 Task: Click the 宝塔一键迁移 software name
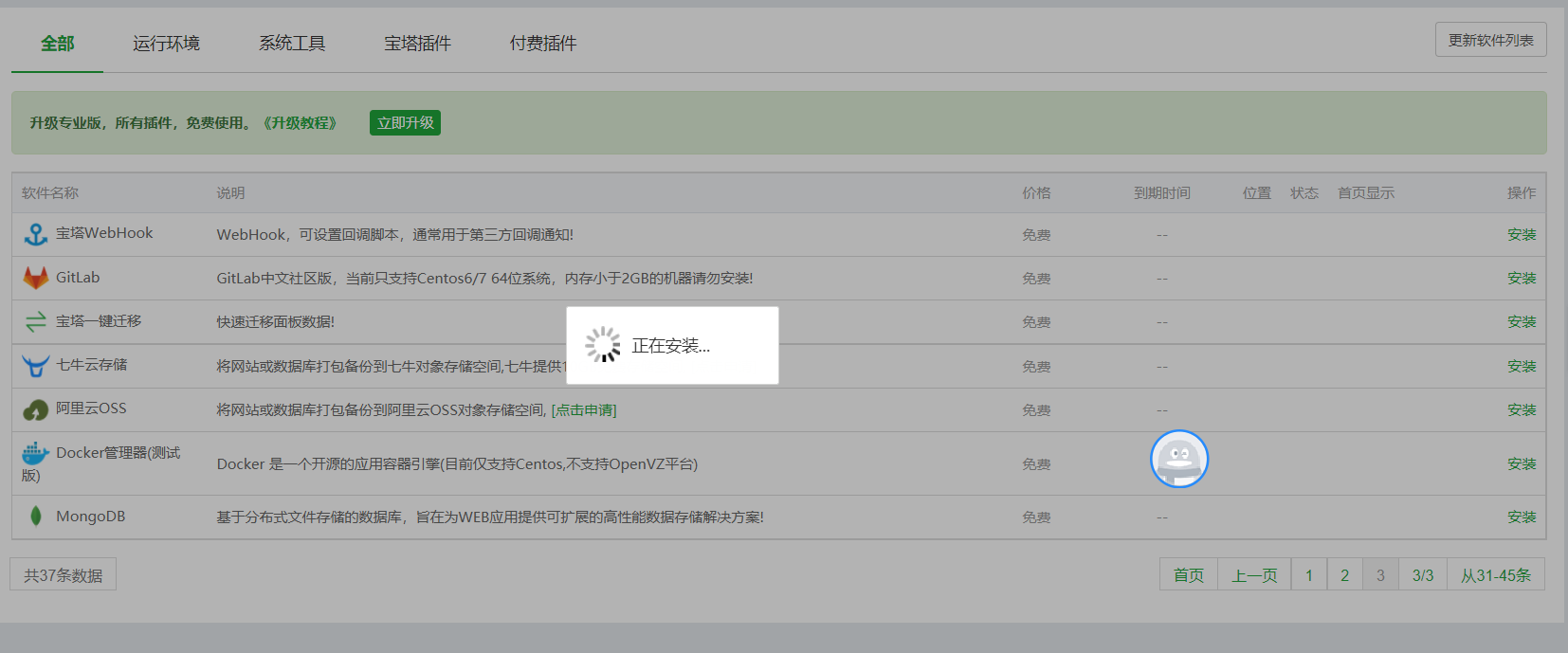(99, 321)
